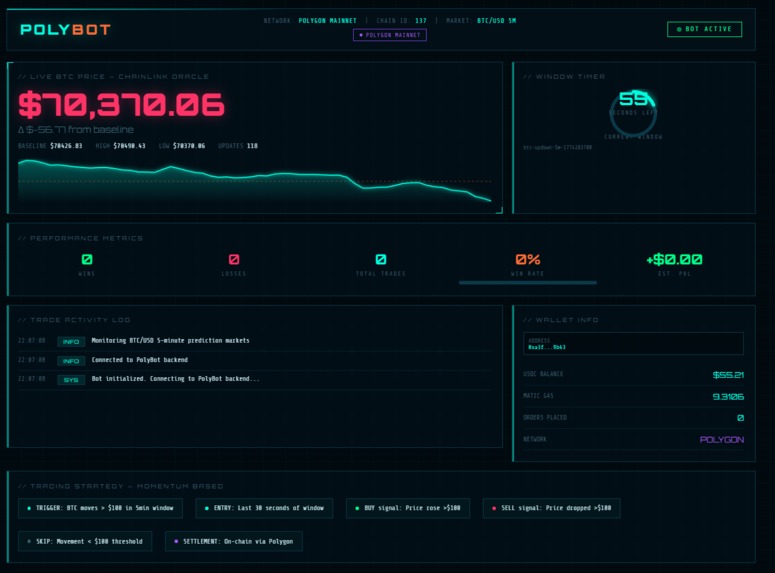Click the EST. P&L value +$0.00
The image size is (775, 573).
(x=674, y=260)
